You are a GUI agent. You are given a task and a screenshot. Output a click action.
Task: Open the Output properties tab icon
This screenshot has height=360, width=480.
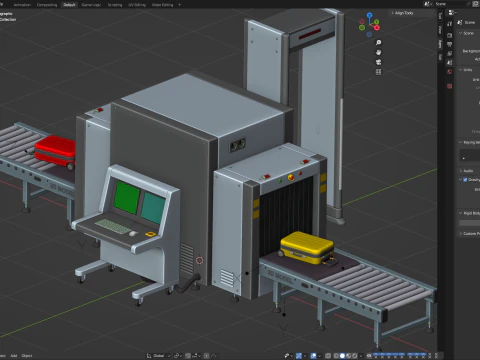pos(450,44)
